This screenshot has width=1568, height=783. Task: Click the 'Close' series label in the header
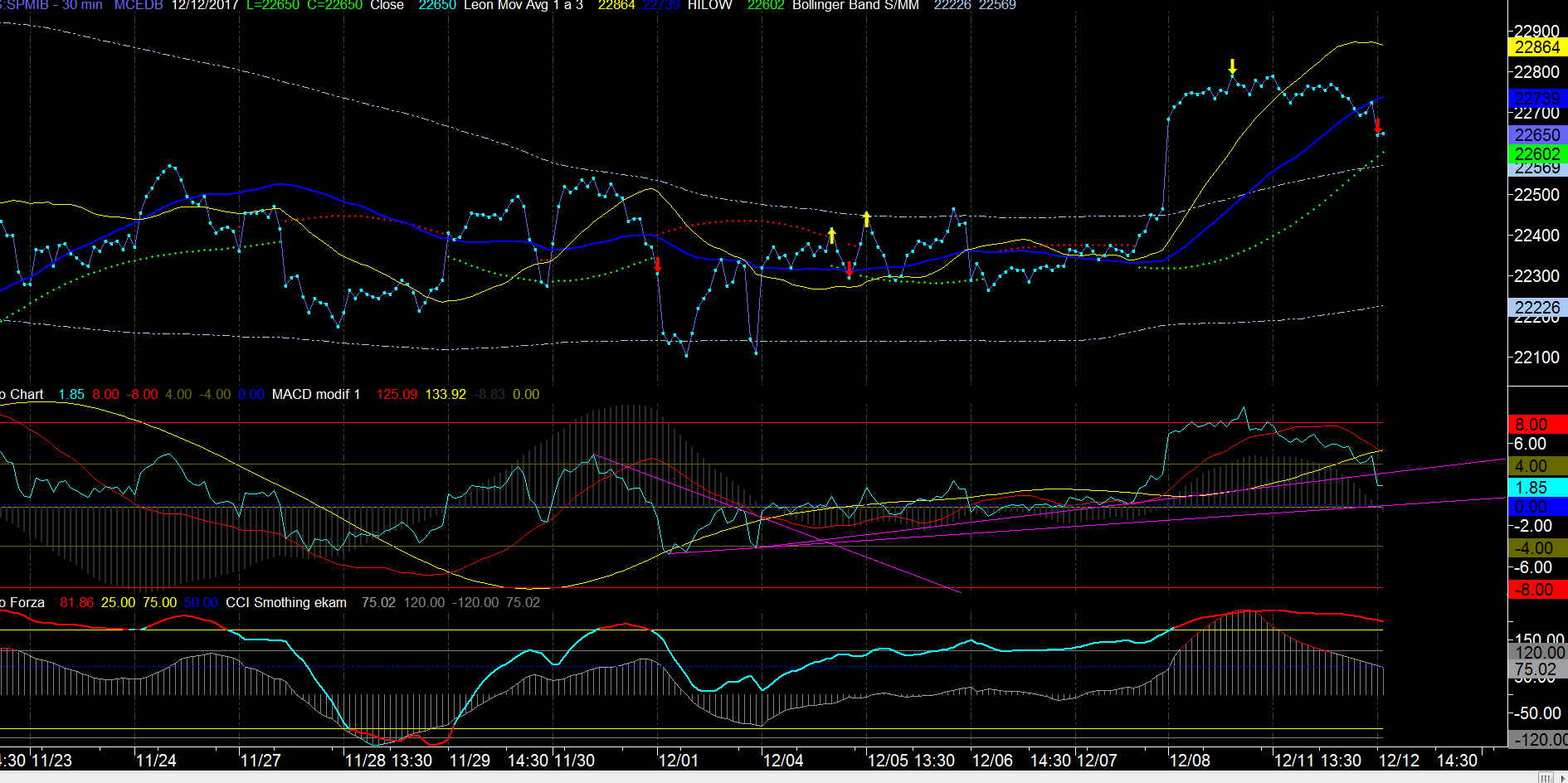coord(387,5)
